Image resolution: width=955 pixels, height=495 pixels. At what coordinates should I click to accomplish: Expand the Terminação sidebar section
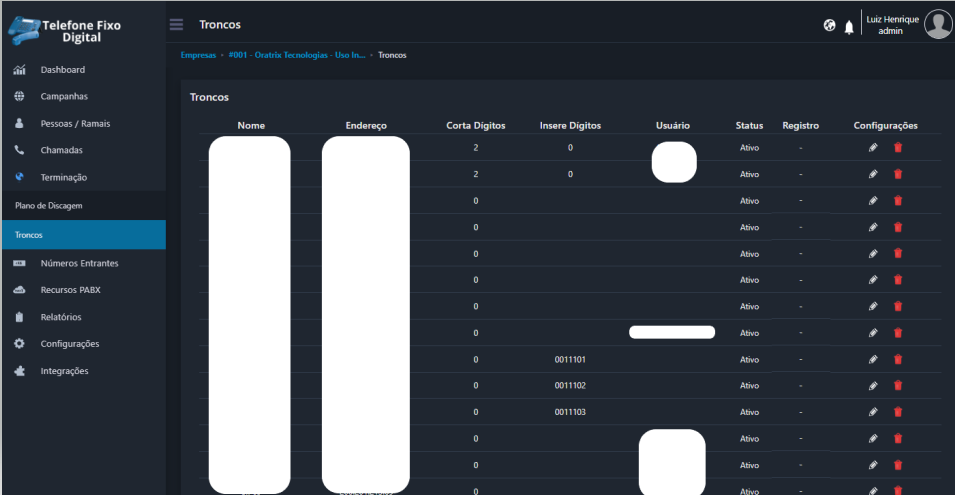(64, 177)
